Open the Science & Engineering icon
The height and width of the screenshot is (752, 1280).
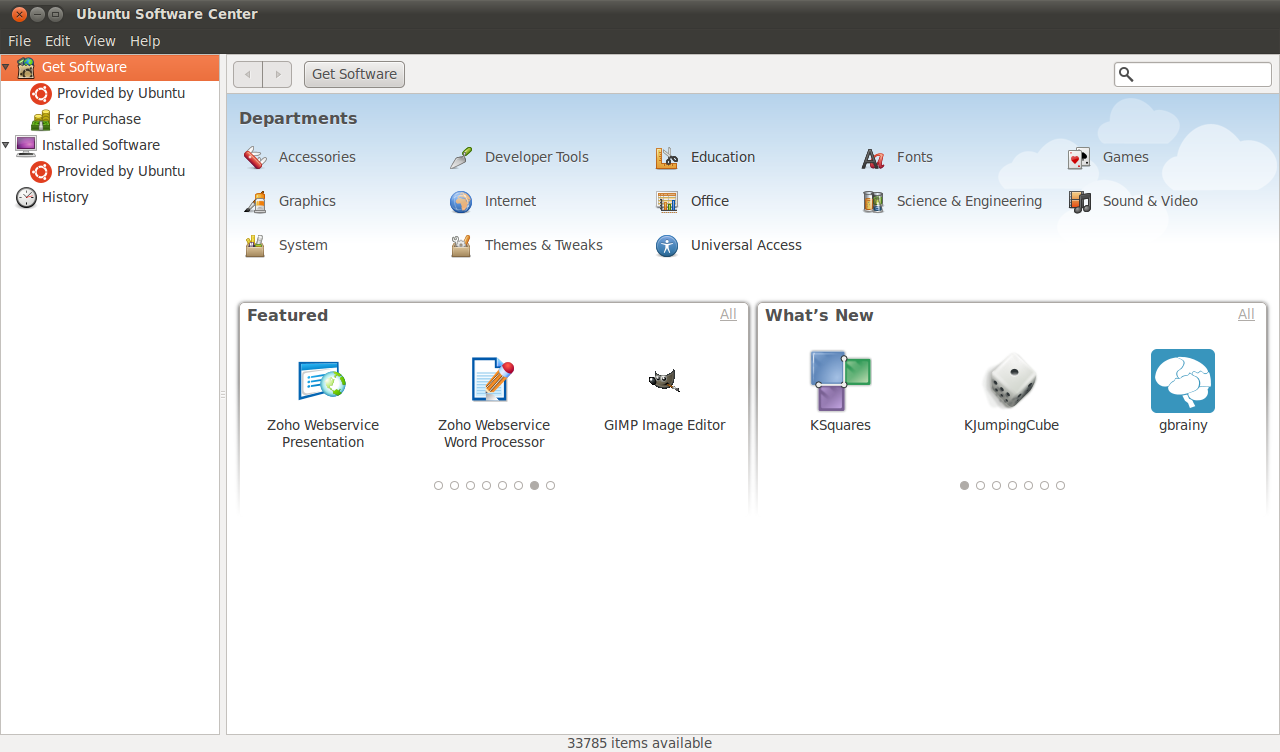coord(873,201)
